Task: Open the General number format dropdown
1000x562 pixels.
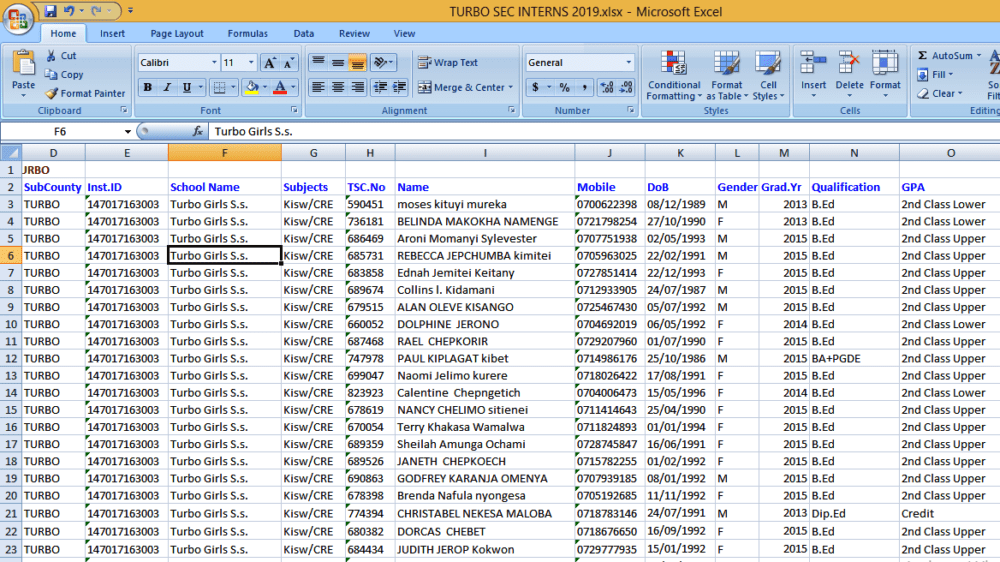Action: [628, 63]
